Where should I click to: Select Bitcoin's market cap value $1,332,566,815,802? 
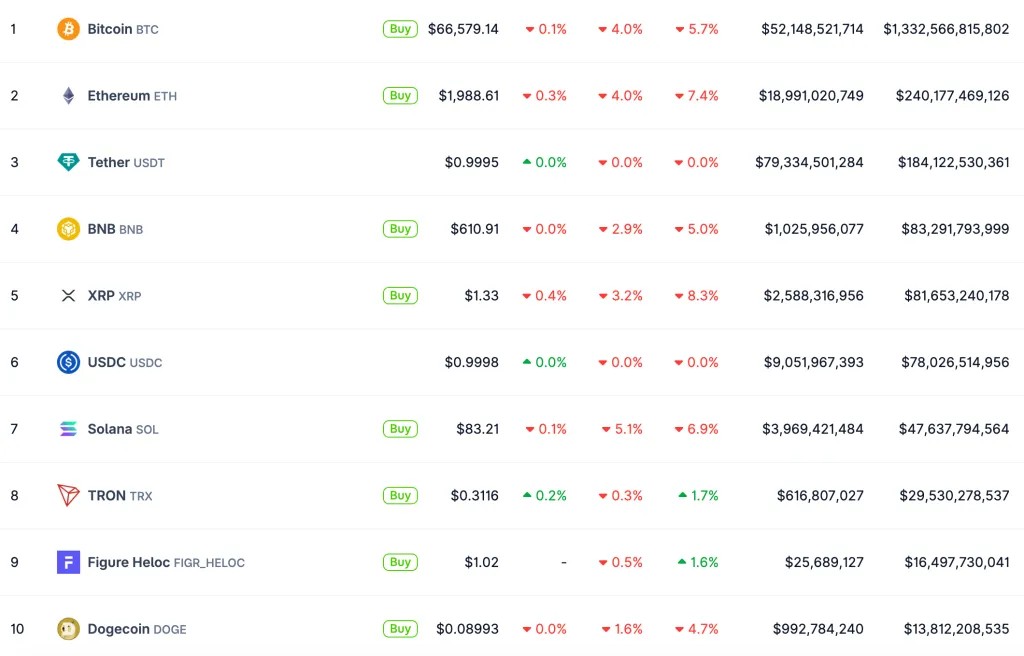click(946, 29)
